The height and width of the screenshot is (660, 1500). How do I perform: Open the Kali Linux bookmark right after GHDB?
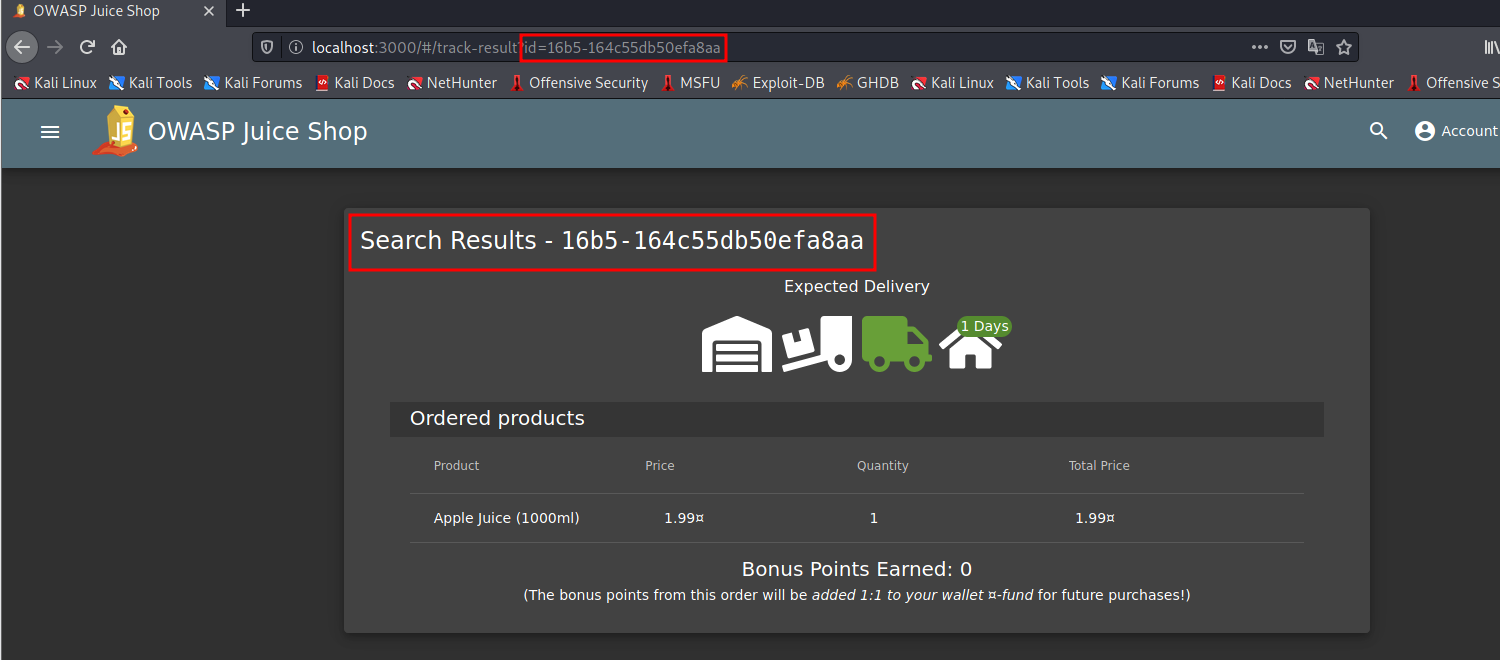click(952, 83)
